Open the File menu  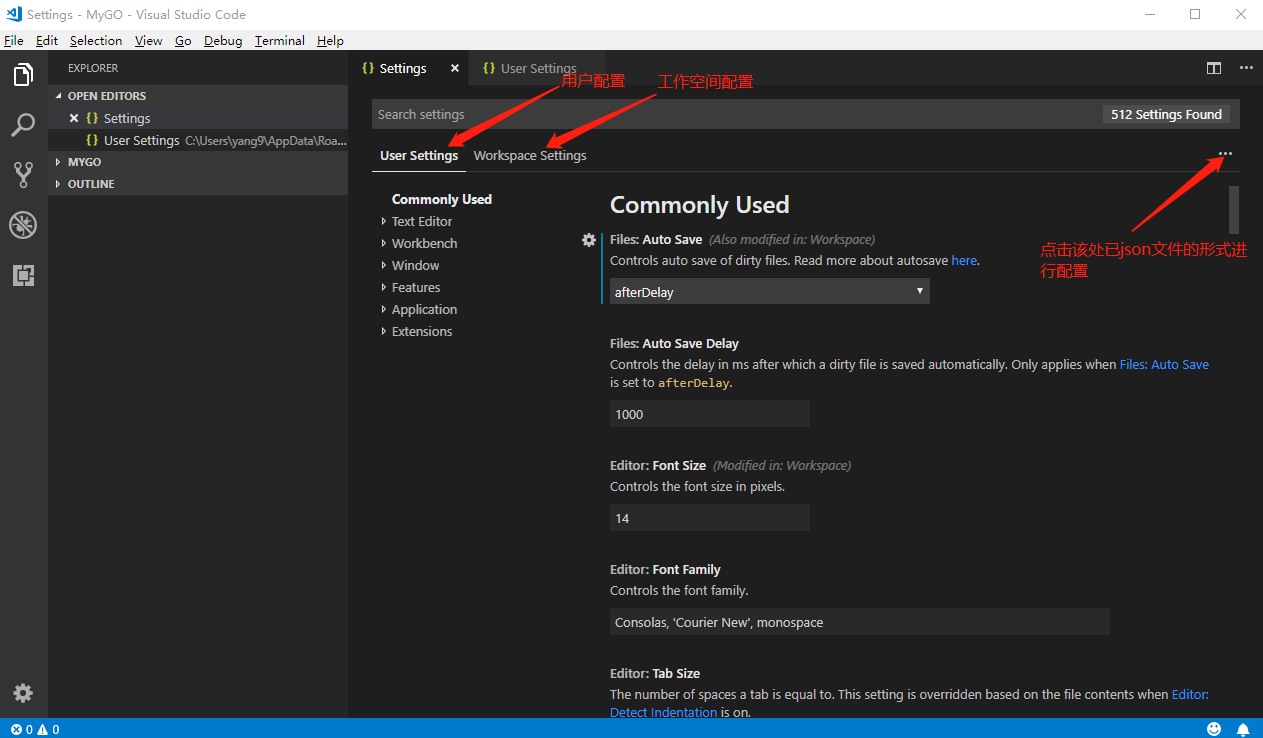click(14, 40)
